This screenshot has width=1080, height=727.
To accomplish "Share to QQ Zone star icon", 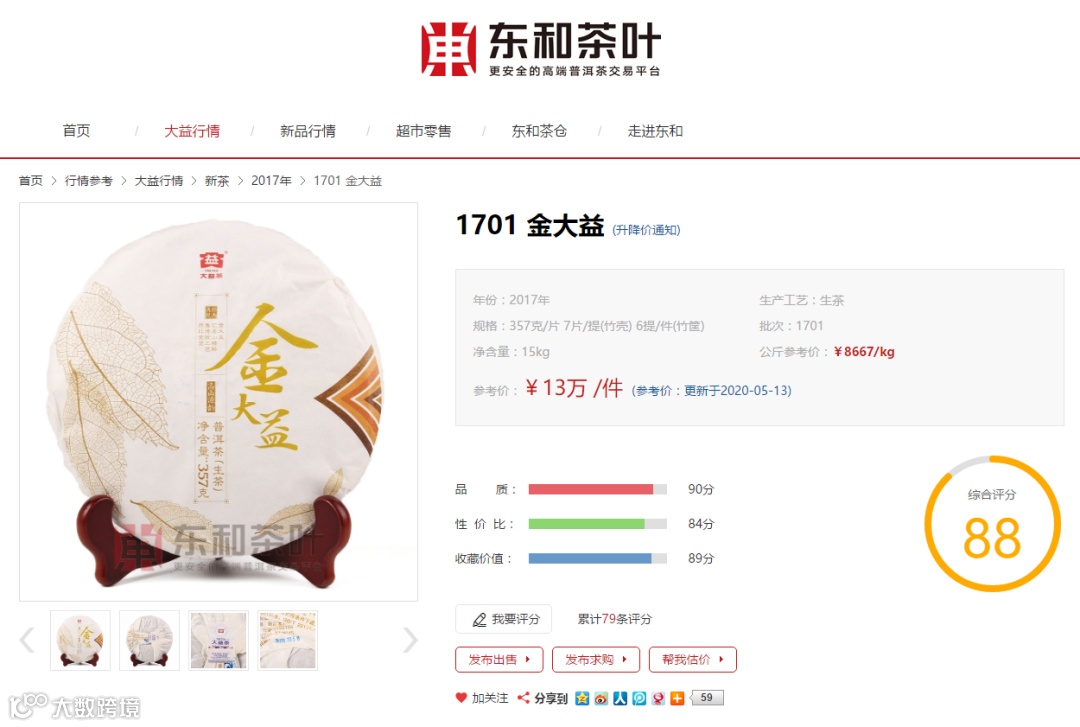I will [x=582, y=698].
